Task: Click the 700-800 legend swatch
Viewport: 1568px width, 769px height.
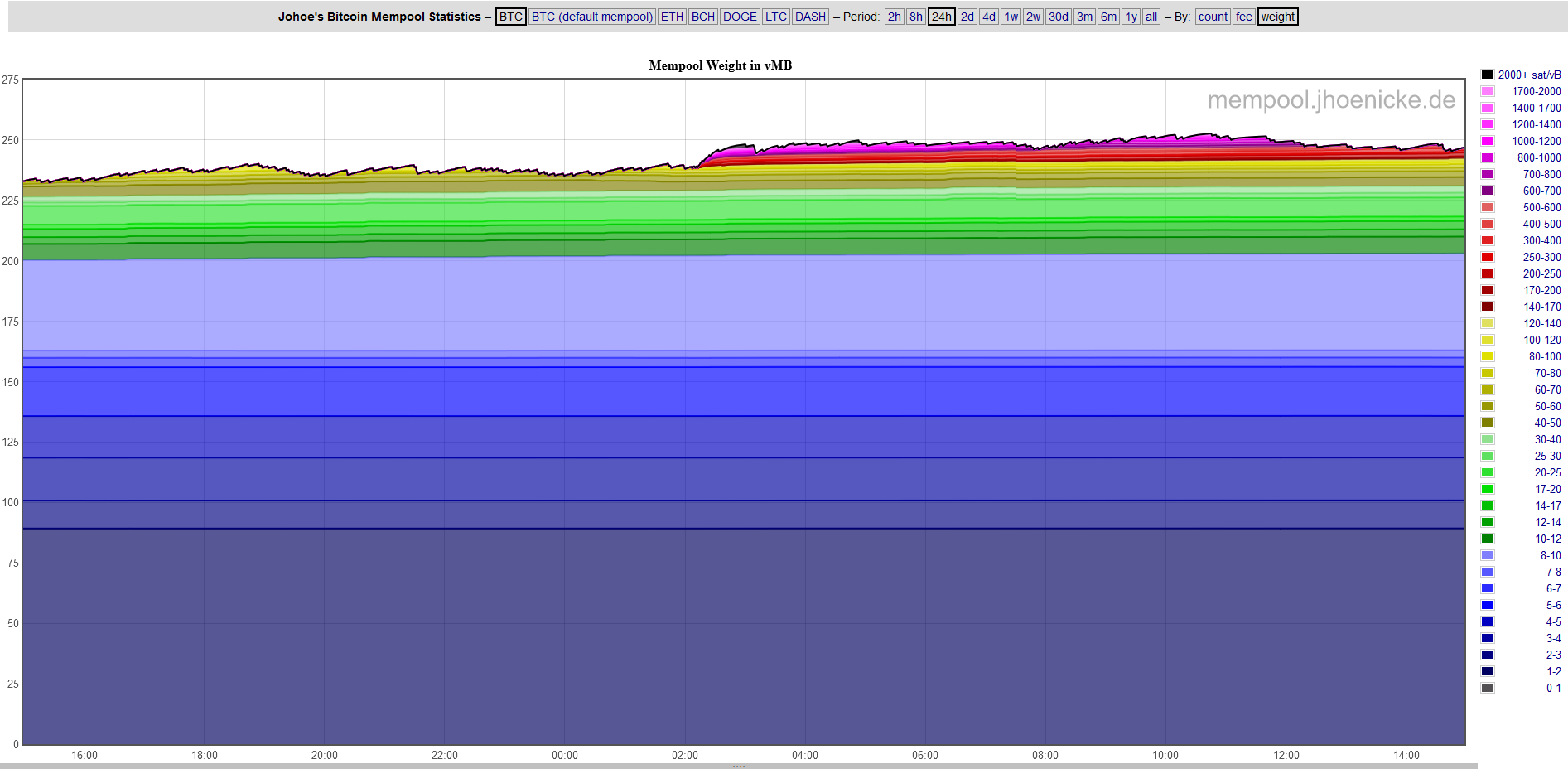Action: point(1488,174)
